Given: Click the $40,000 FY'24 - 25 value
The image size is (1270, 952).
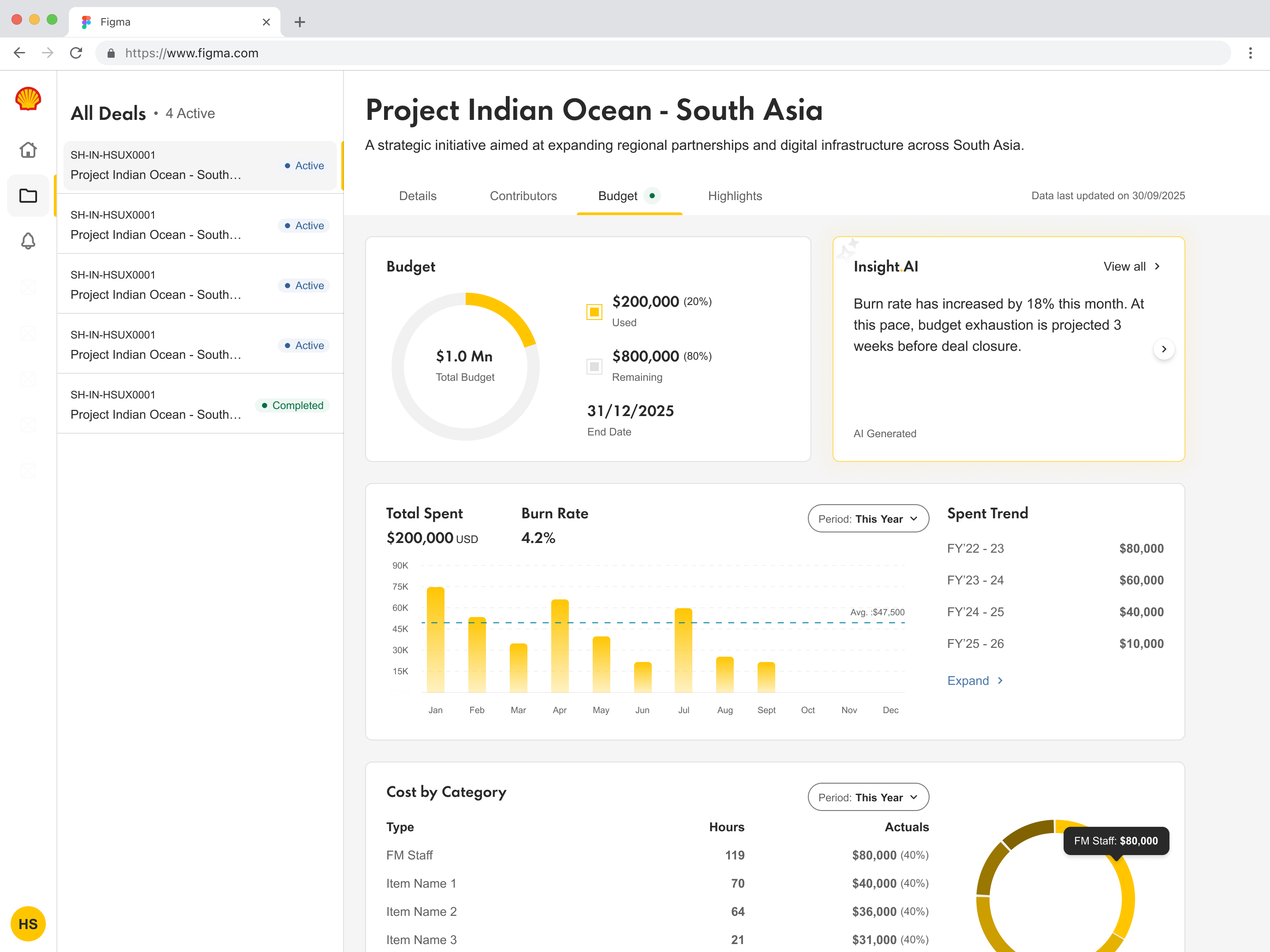Looking at the screenshot, I should [1141, 612].
